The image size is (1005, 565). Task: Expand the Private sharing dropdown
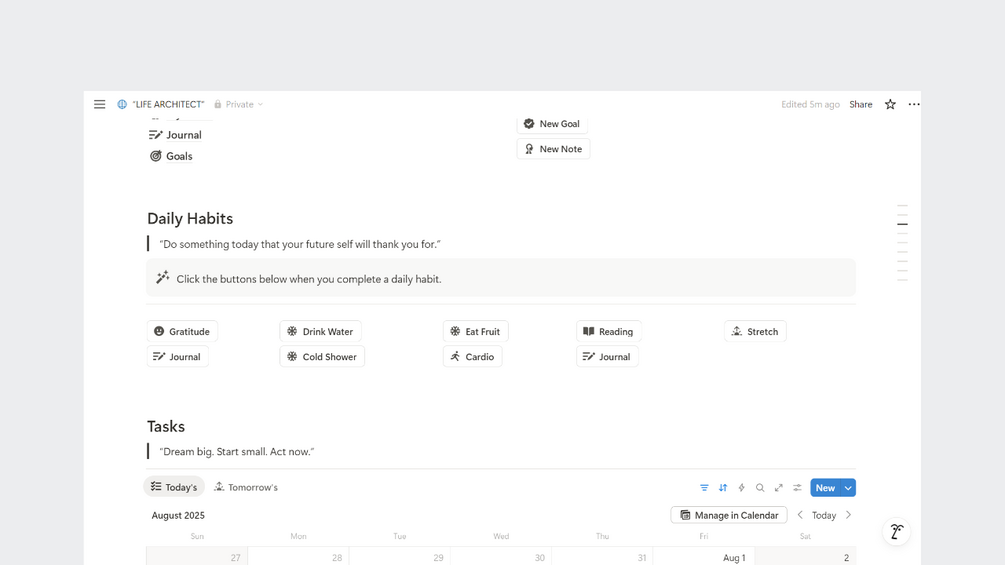(239, 104)
